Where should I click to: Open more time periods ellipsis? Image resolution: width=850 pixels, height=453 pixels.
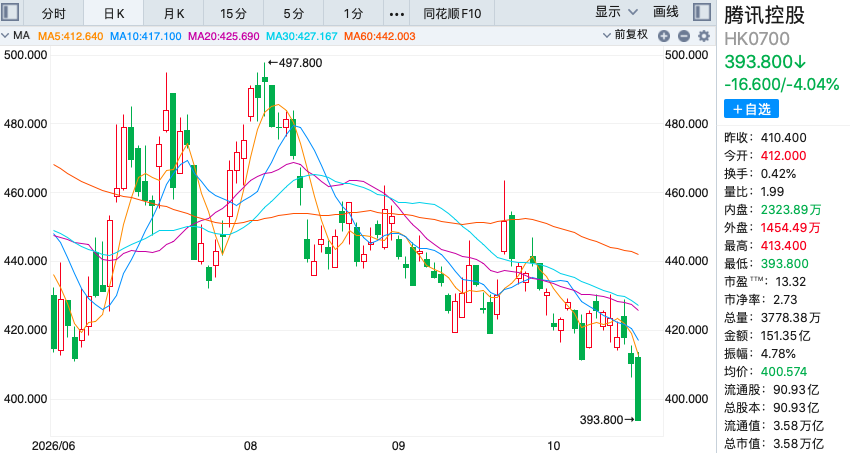click(x=396, y=13)
